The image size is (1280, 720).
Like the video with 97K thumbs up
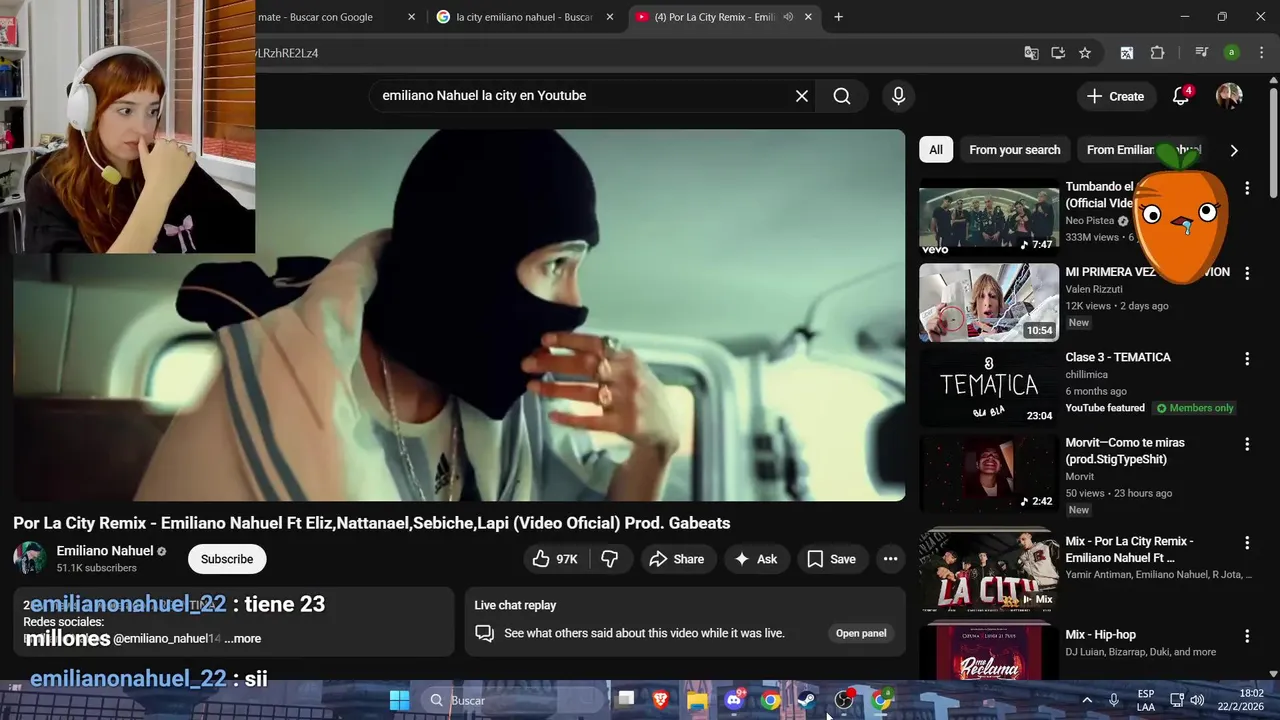tap(555, 559)
